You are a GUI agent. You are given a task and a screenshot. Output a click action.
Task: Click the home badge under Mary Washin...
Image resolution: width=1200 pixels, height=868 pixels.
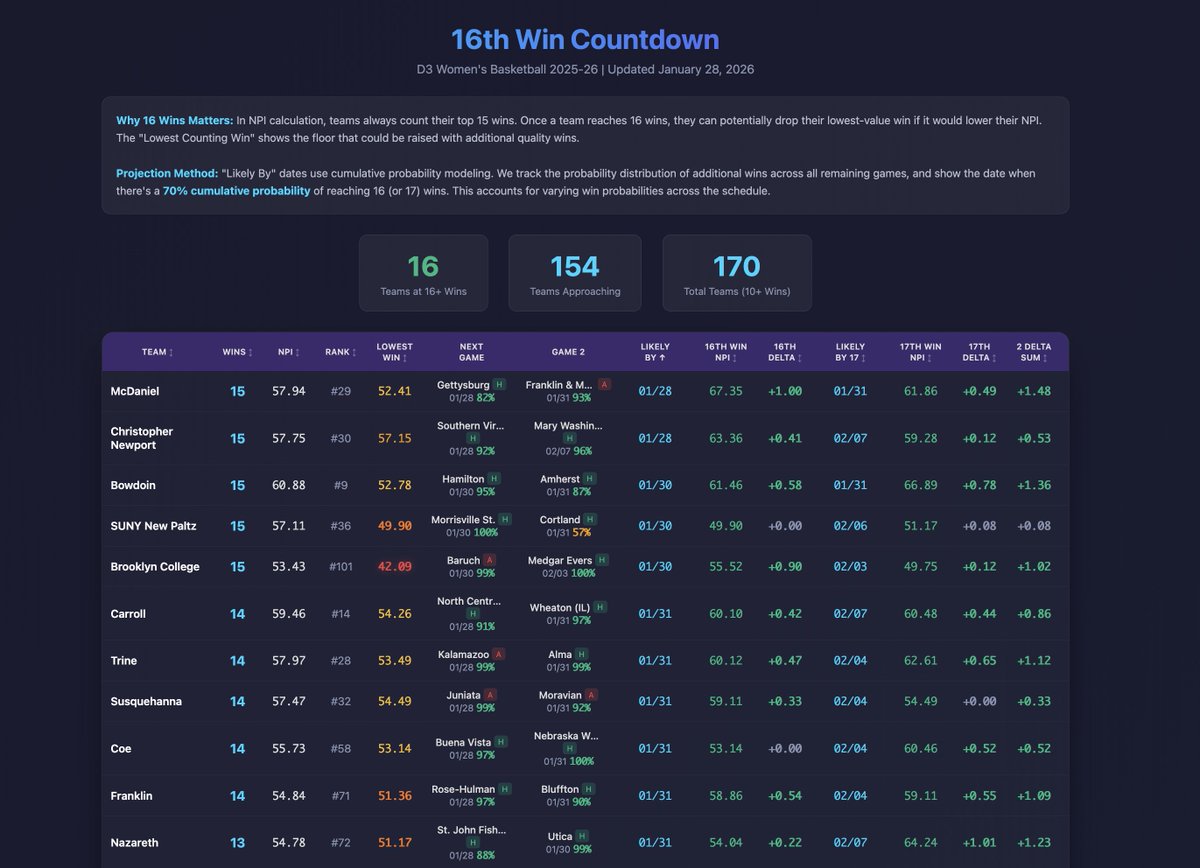point(569,438)
